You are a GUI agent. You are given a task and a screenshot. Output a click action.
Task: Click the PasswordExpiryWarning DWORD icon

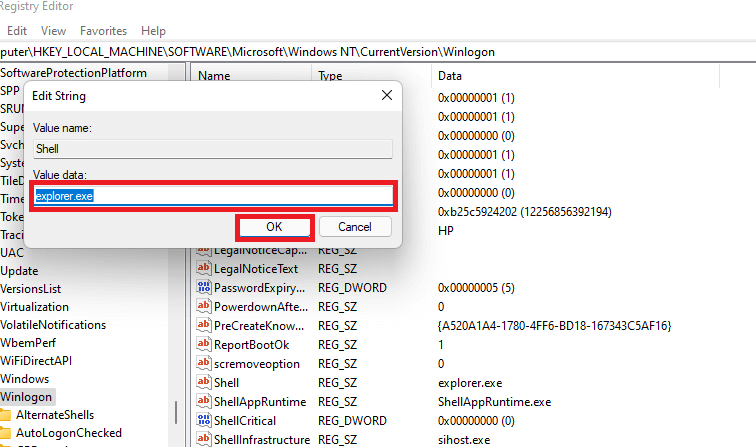(x=204, y=287)
